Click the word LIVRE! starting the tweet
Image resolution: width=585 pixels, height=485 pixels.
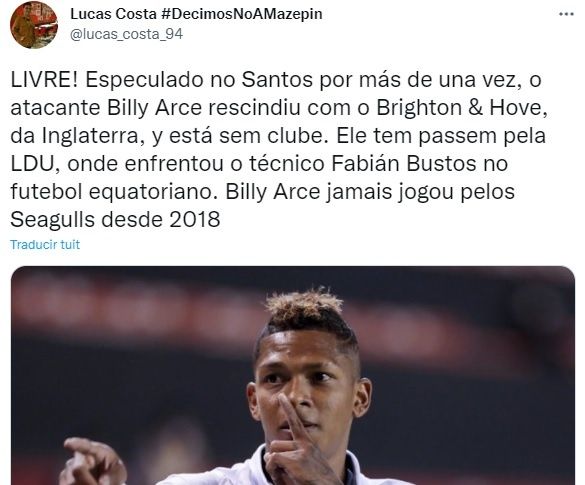click(44, 80)
